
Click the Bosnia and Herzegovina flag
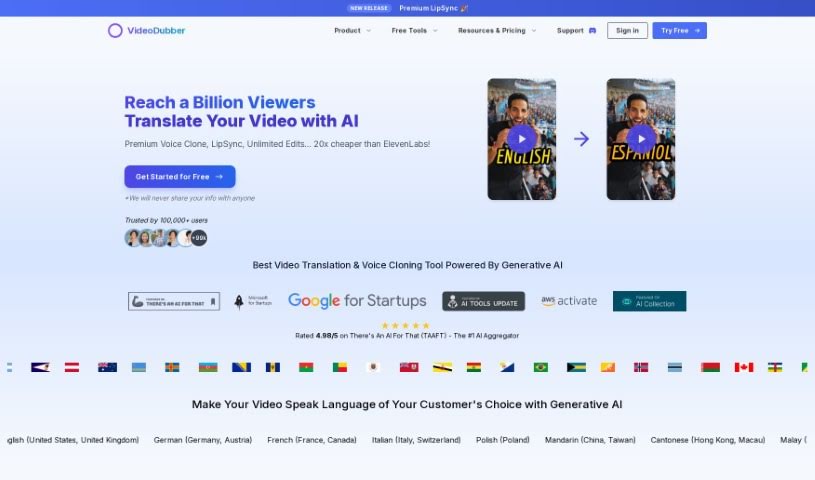[241, 367]
